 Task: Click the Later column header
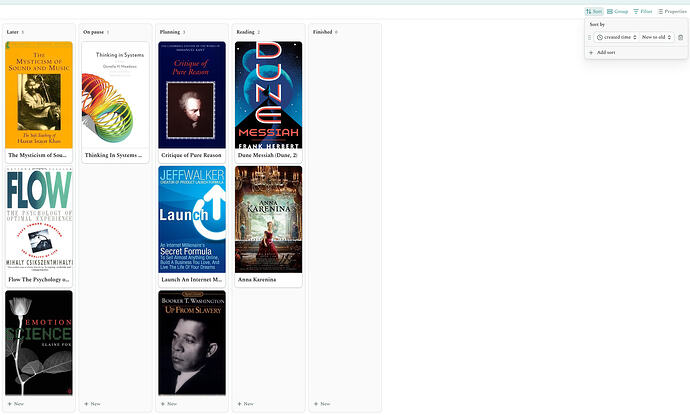tap(13, 32)
